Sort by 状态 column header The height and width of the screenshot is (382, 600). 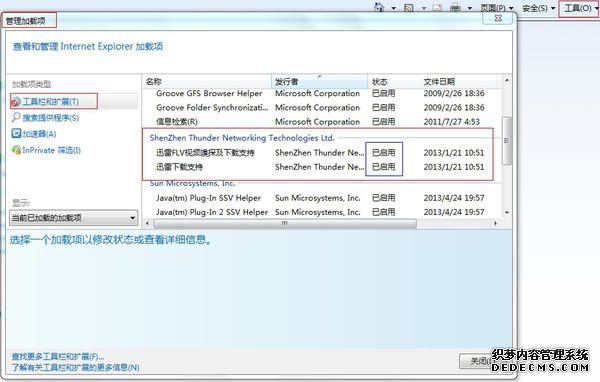pyautogui.click(x=394, y=82)
